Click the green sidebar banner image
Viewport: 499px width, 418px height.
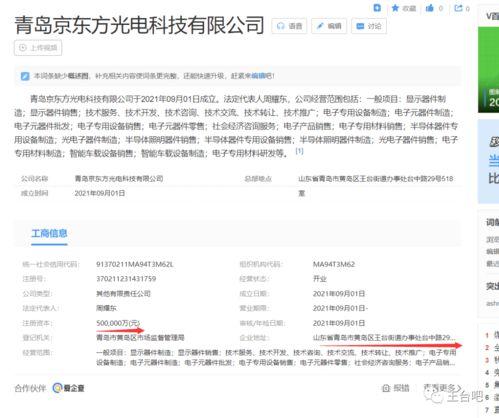pyautogui.click(x=488, y=70)
